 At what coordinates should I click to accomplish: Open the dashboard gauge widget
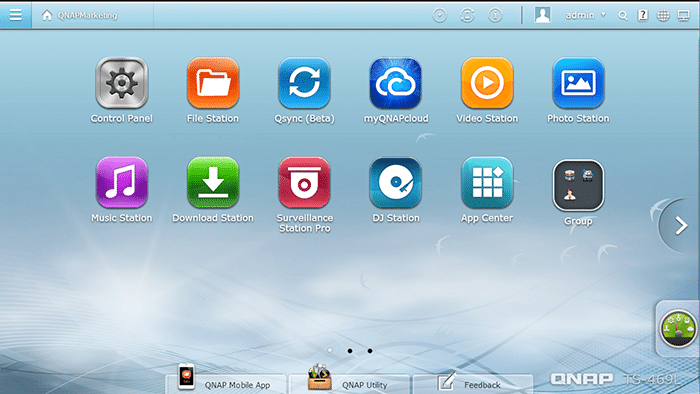(678, 329)
